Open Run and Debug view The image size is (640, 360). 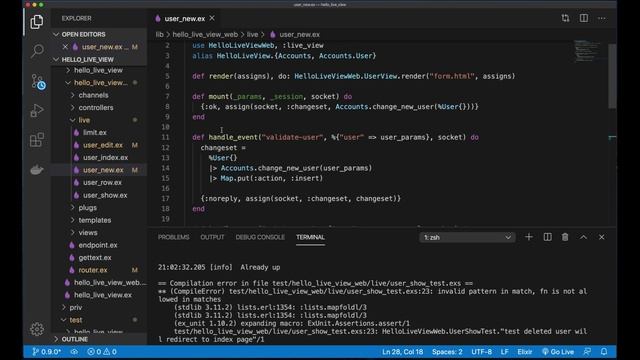[37, 111]
